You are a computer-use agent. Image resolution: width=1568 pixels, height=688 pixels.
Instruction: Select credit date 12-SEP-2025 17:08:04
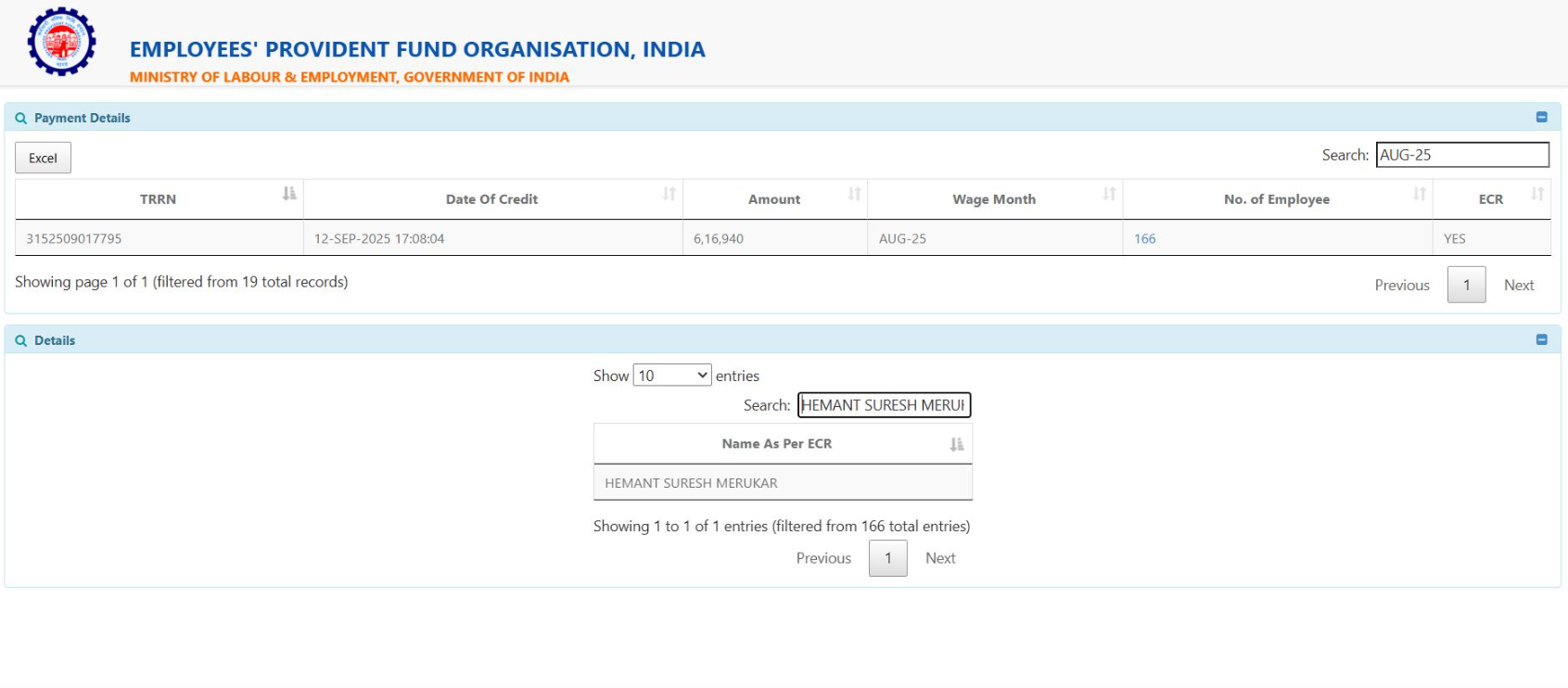[x=379, y=238]
